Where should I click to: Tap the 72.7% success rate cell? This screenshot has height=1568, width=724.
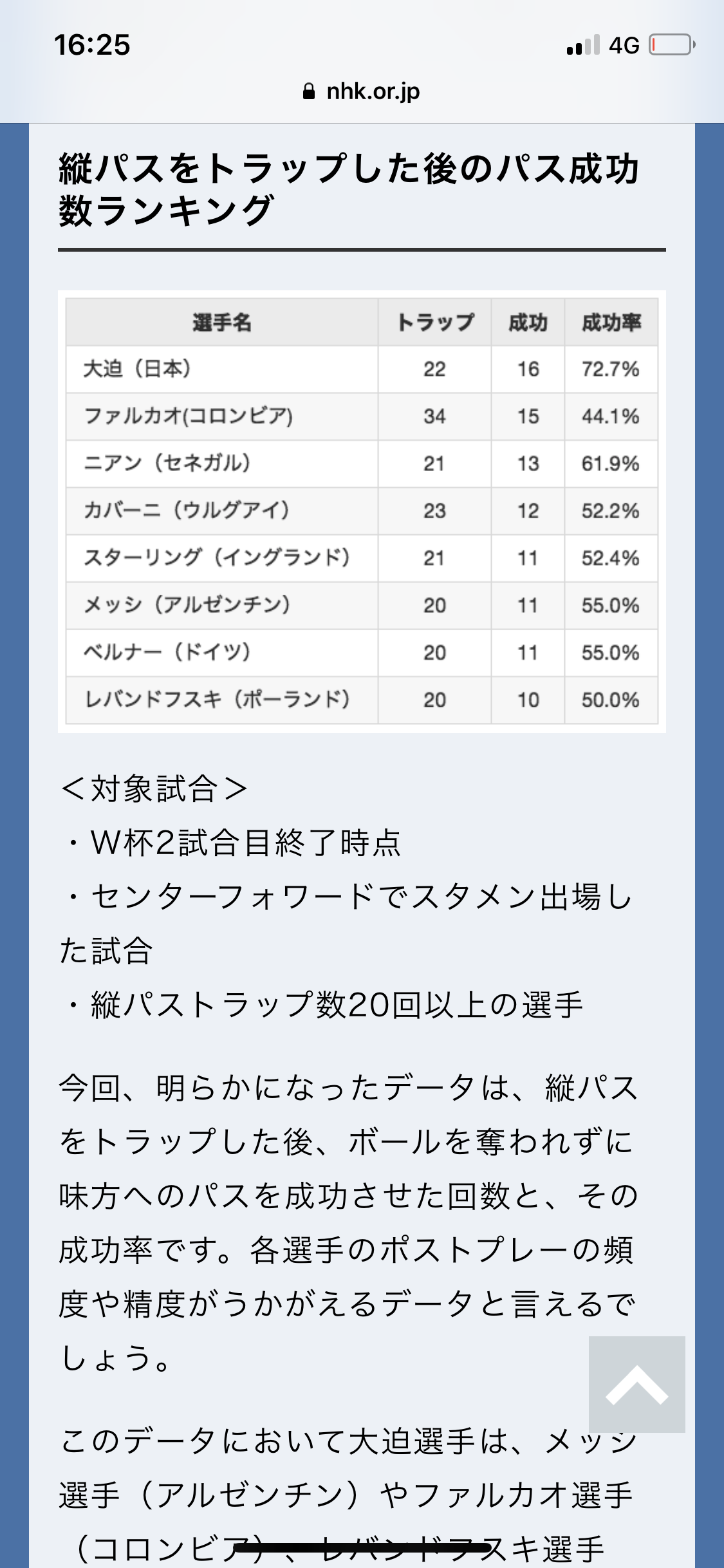(x=610, y=369)
